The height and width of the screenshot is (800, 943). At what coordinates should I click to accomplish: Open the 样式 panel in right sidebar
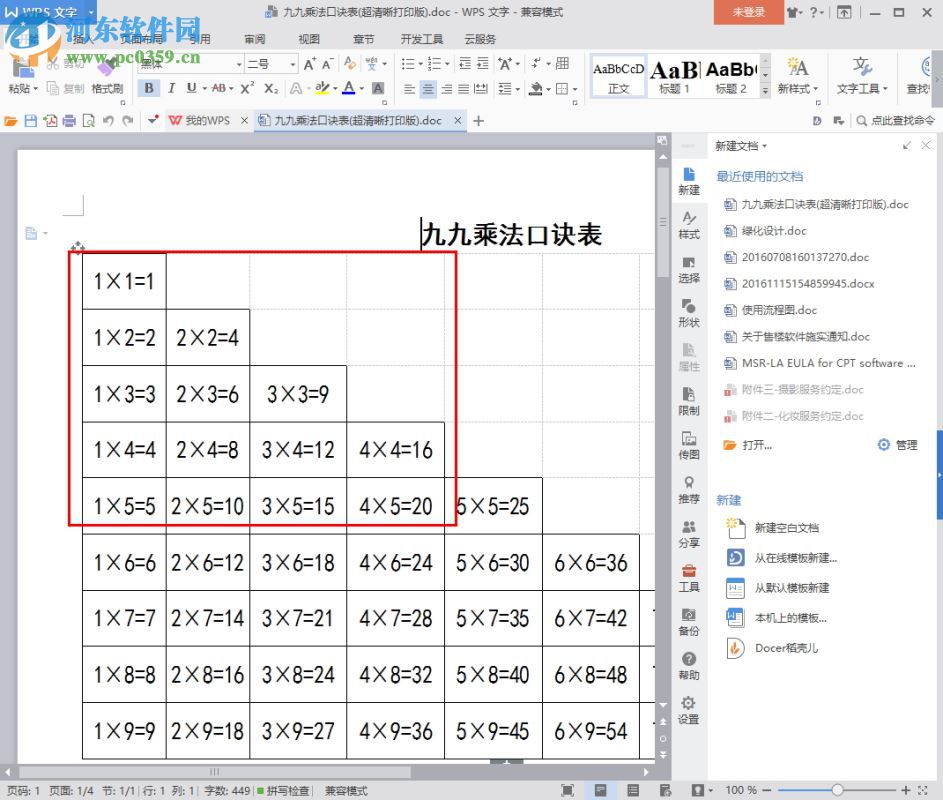pos(688,227)
